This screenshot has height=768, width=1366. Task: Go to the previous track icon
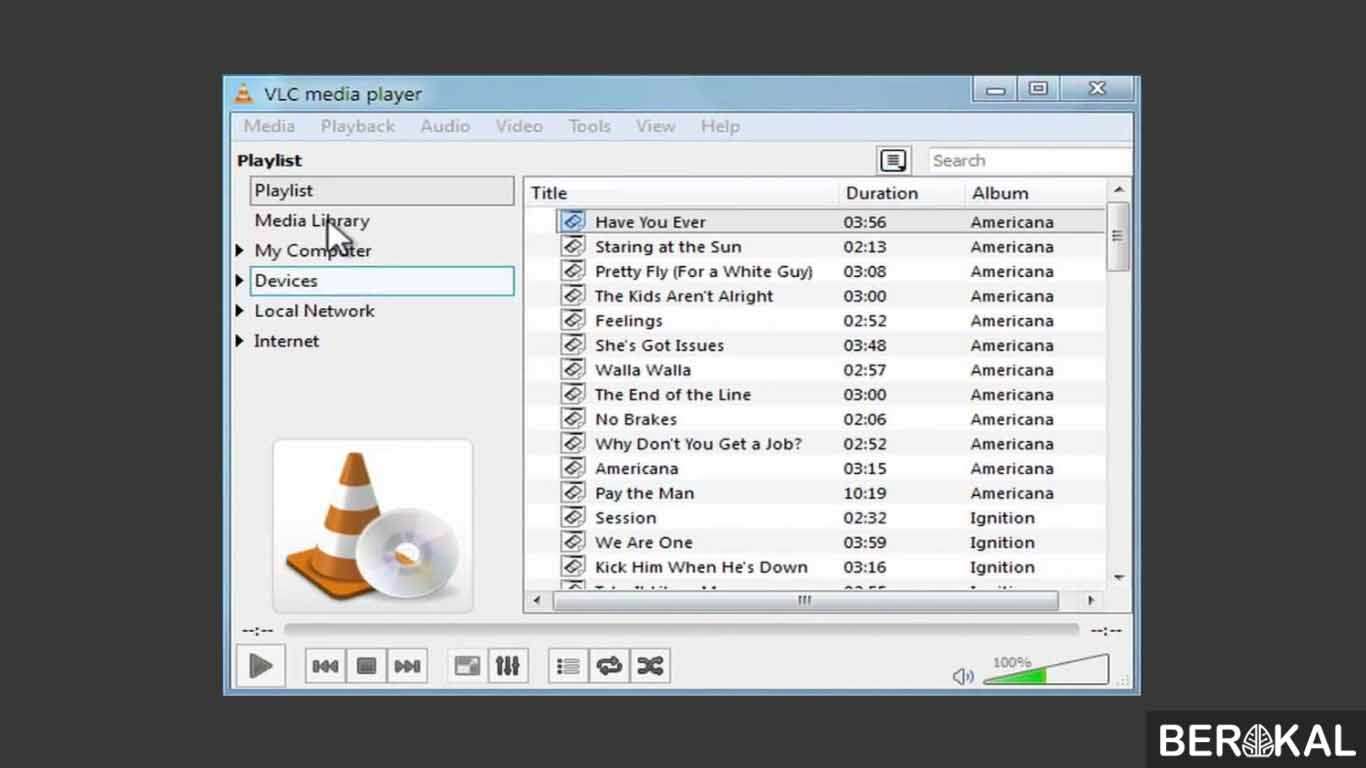(x=325, y=665)
